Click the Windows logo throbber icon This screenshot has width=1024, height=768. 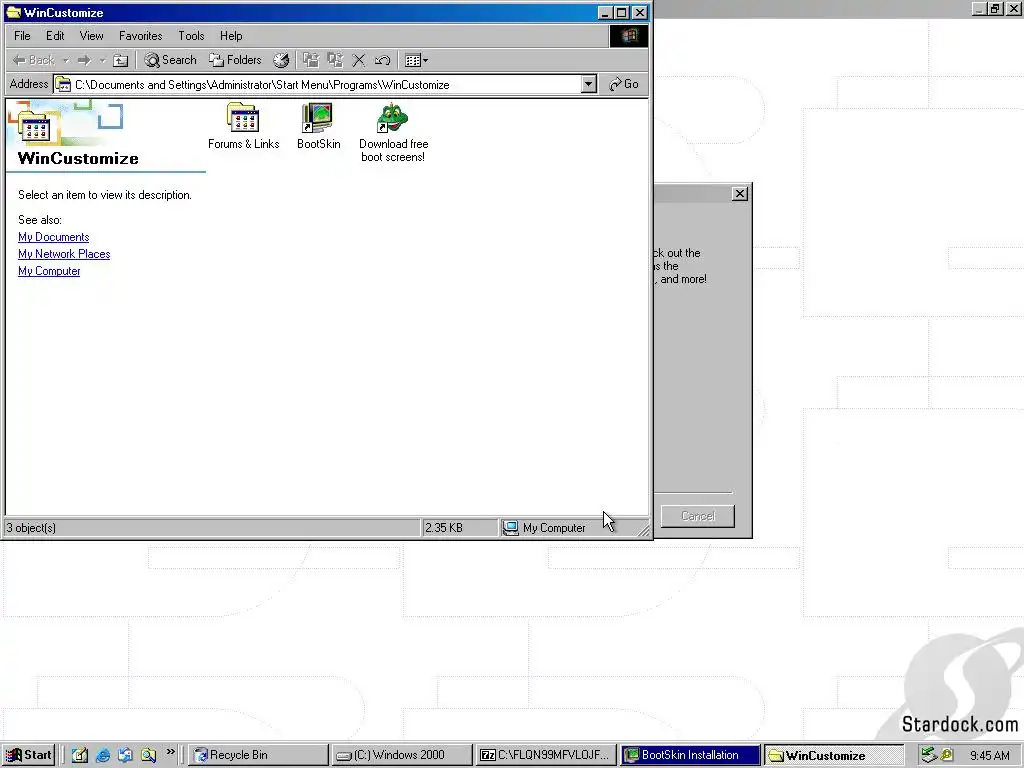pos(629,36)
